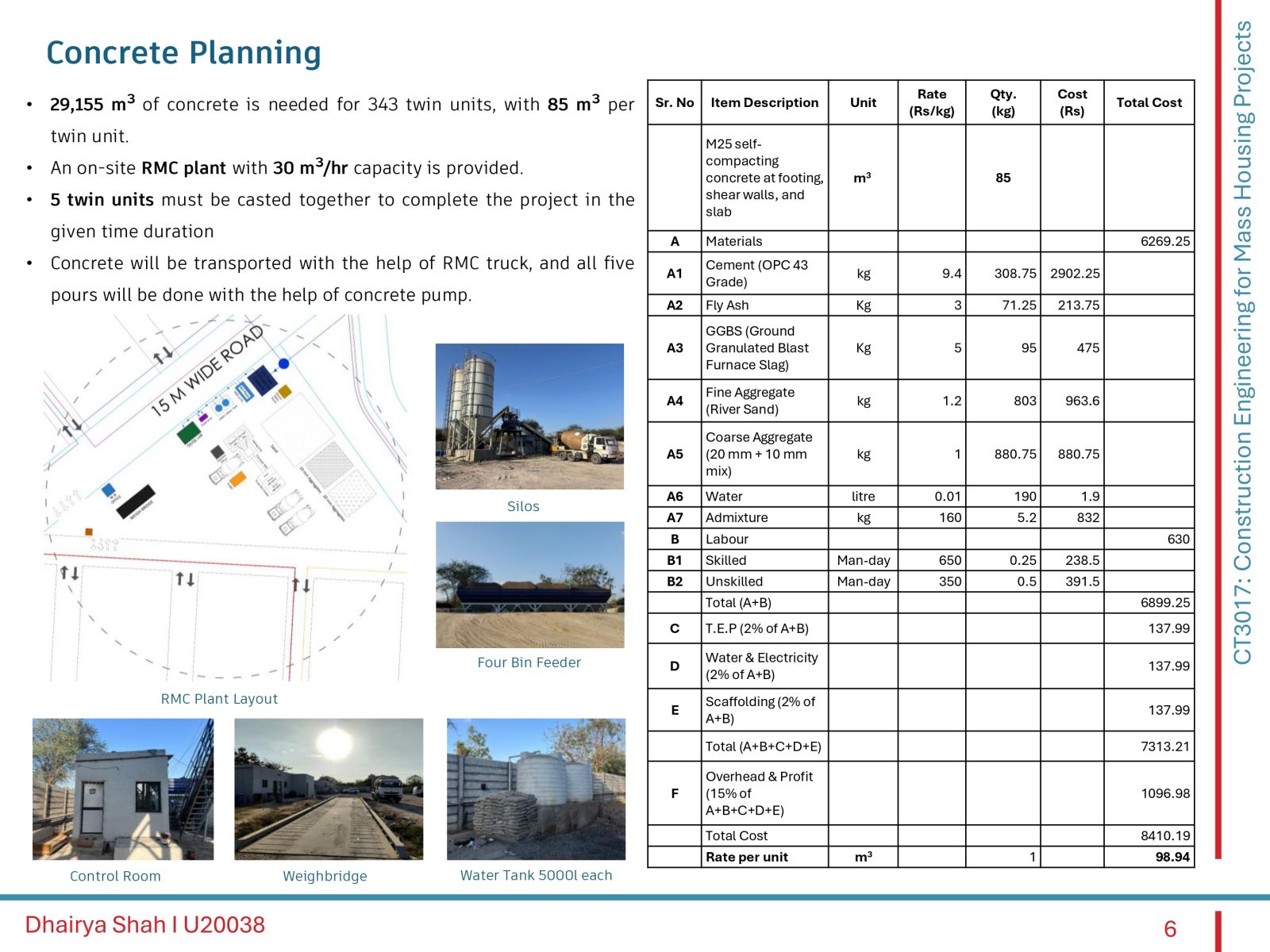Click the Coarse Aggregate description cell
The image size is (1270, 952).
point(764,454)
